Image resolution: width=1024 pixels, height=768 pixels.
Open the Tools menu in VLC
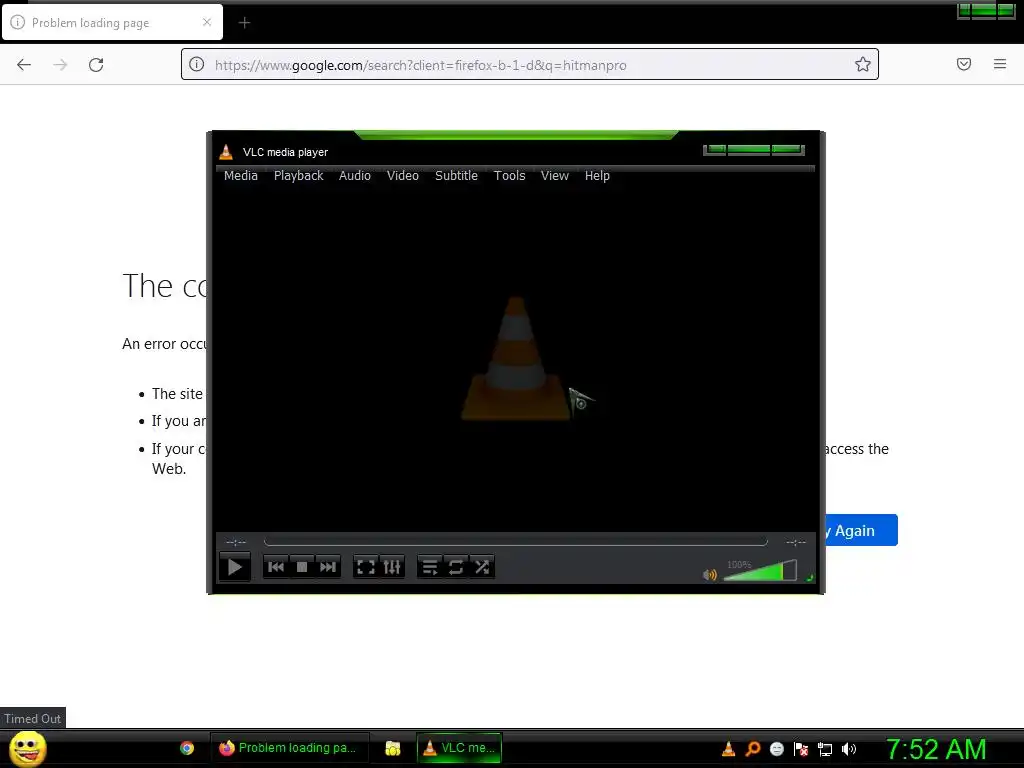pyautogui.click(x=509, y=176)
